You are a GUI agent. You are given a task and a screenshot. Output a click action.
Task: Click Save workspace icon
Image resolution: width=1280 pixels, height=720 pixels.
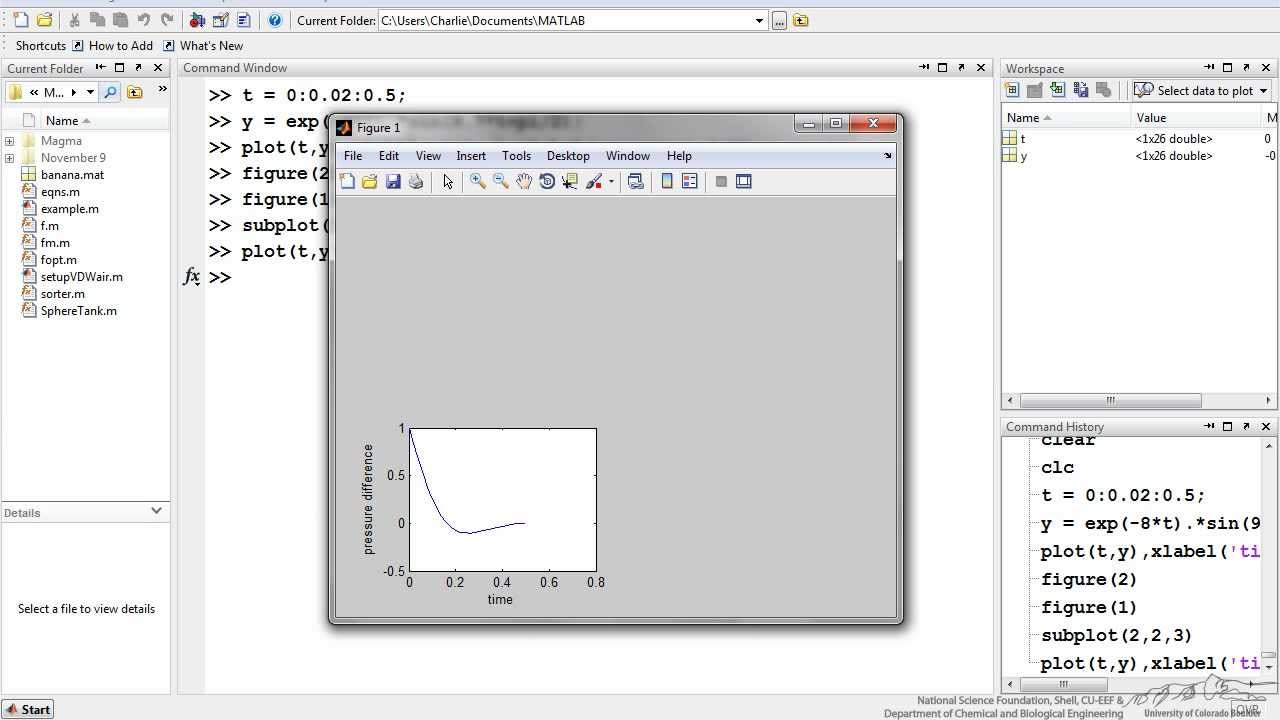[1081, 90]
